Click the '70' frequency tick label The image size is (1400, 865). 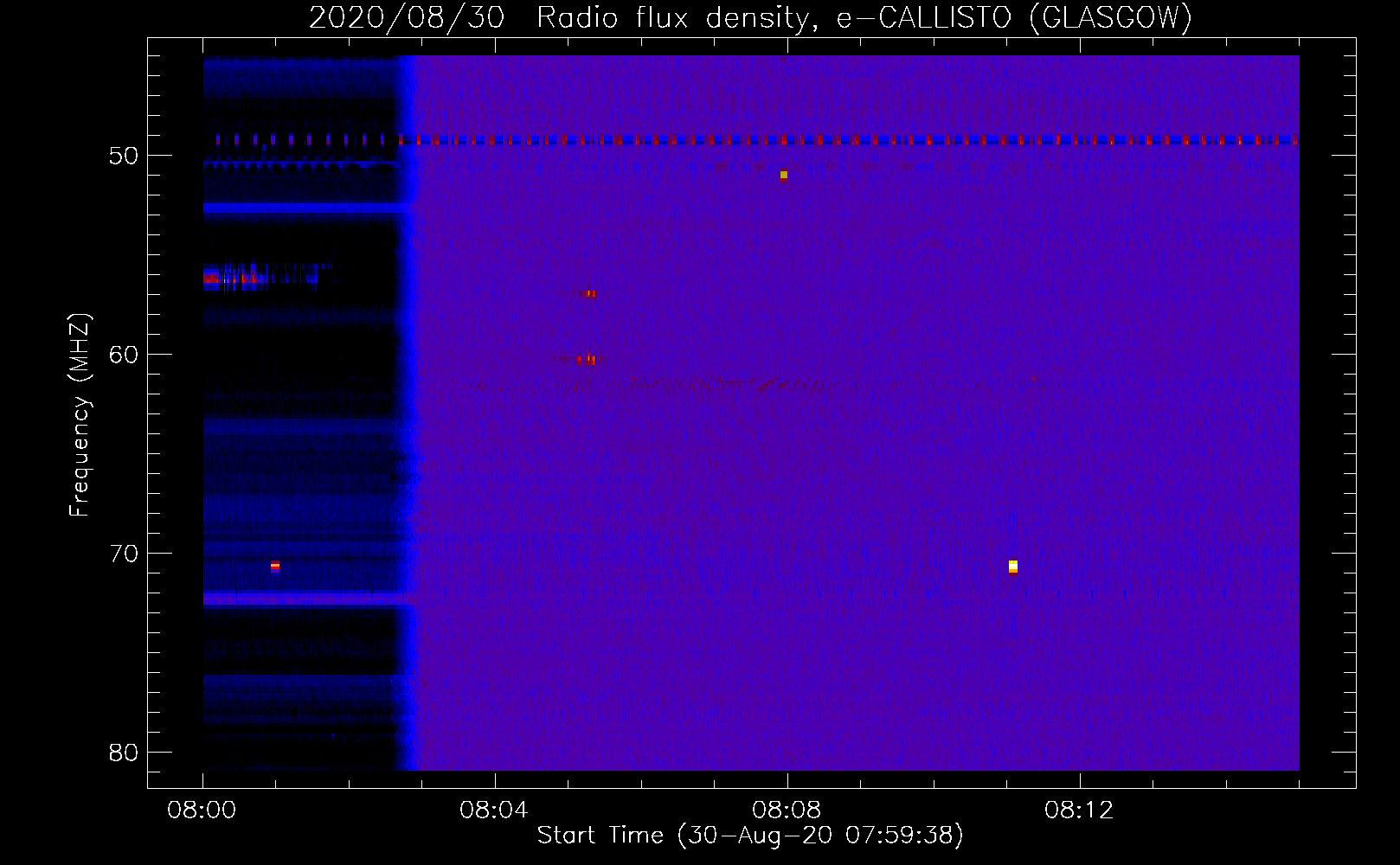(124, 554)
